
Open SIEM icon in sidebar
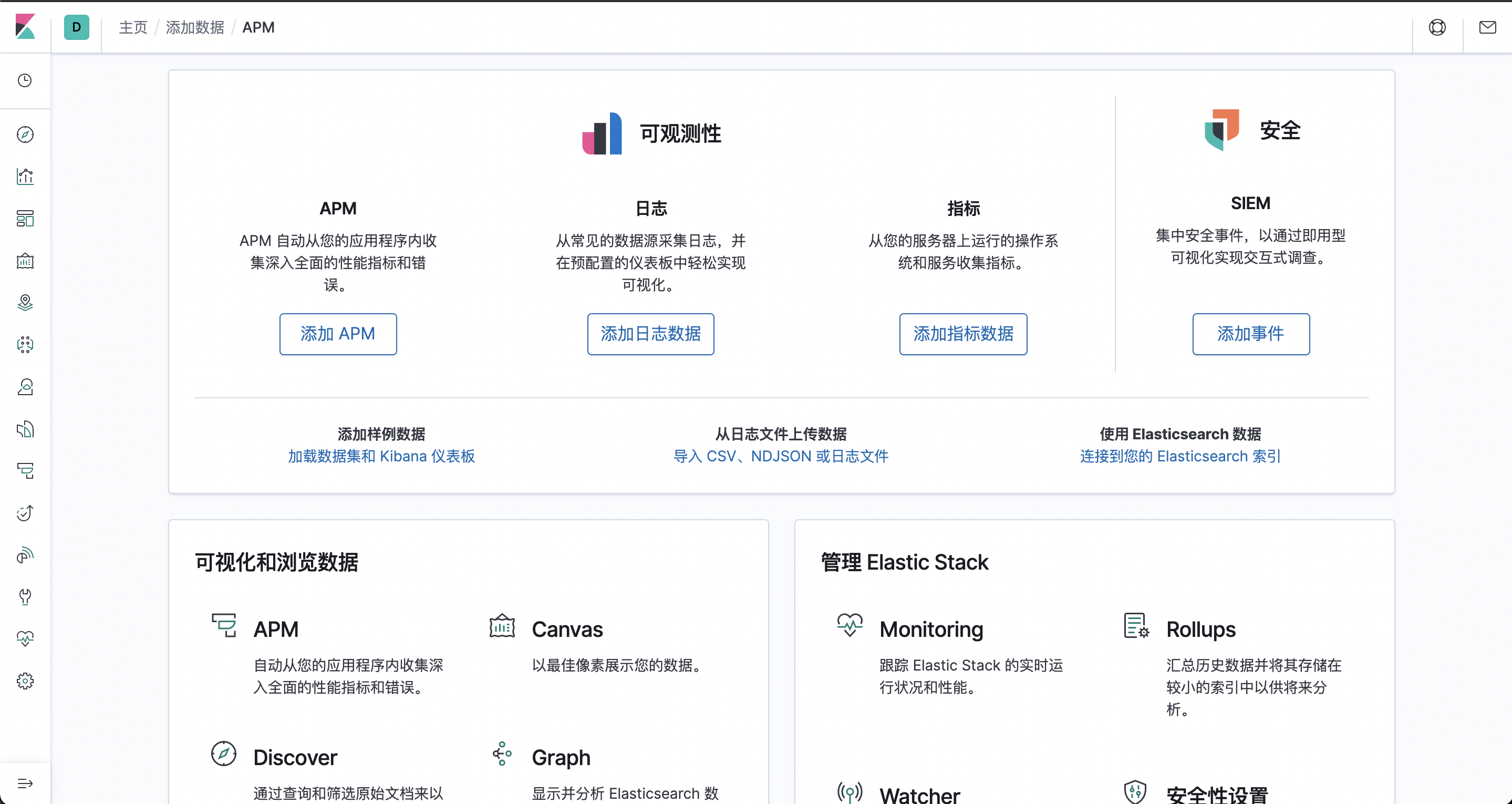[x=25, y=555]
